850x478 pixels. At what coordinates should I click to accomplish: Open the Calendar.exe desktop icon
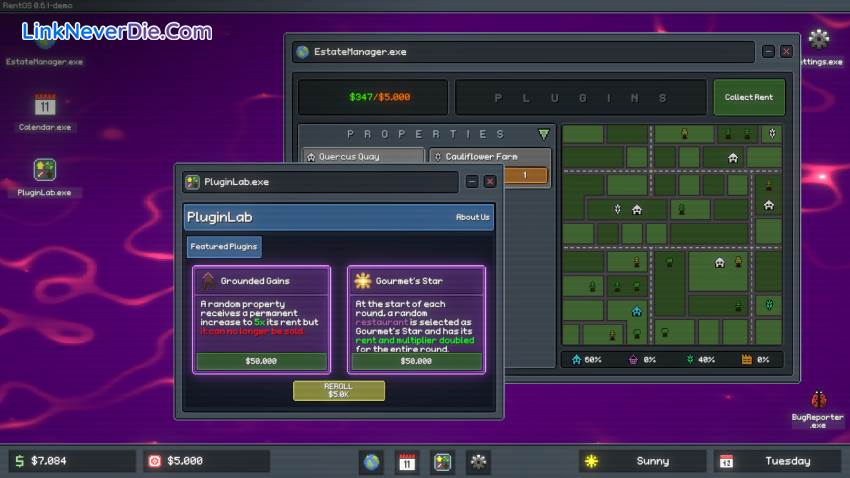pos(45,106)
